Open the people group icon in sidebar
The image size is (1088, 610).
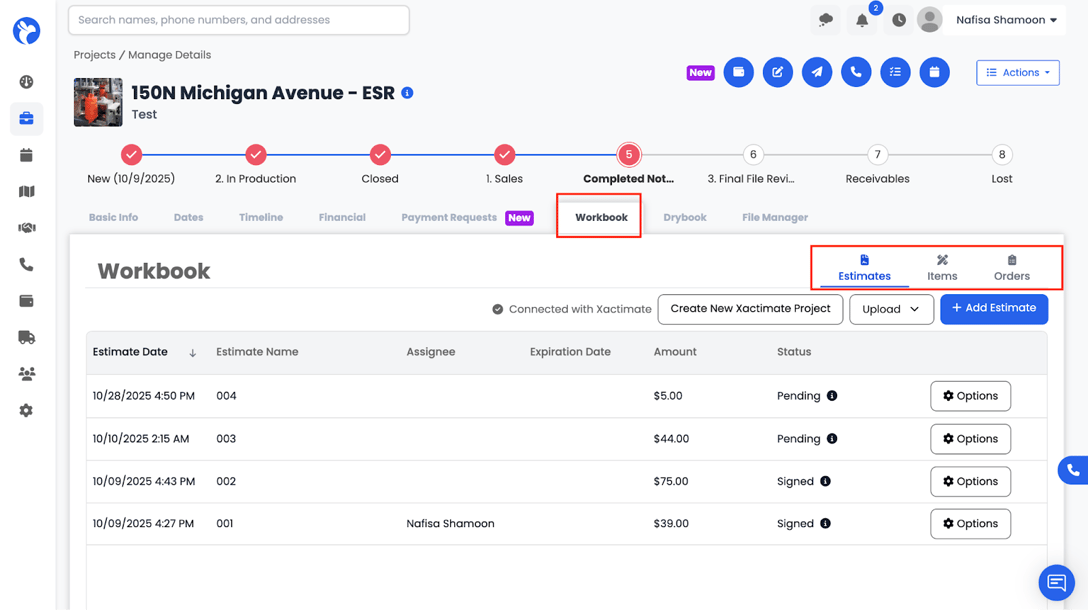26,374
